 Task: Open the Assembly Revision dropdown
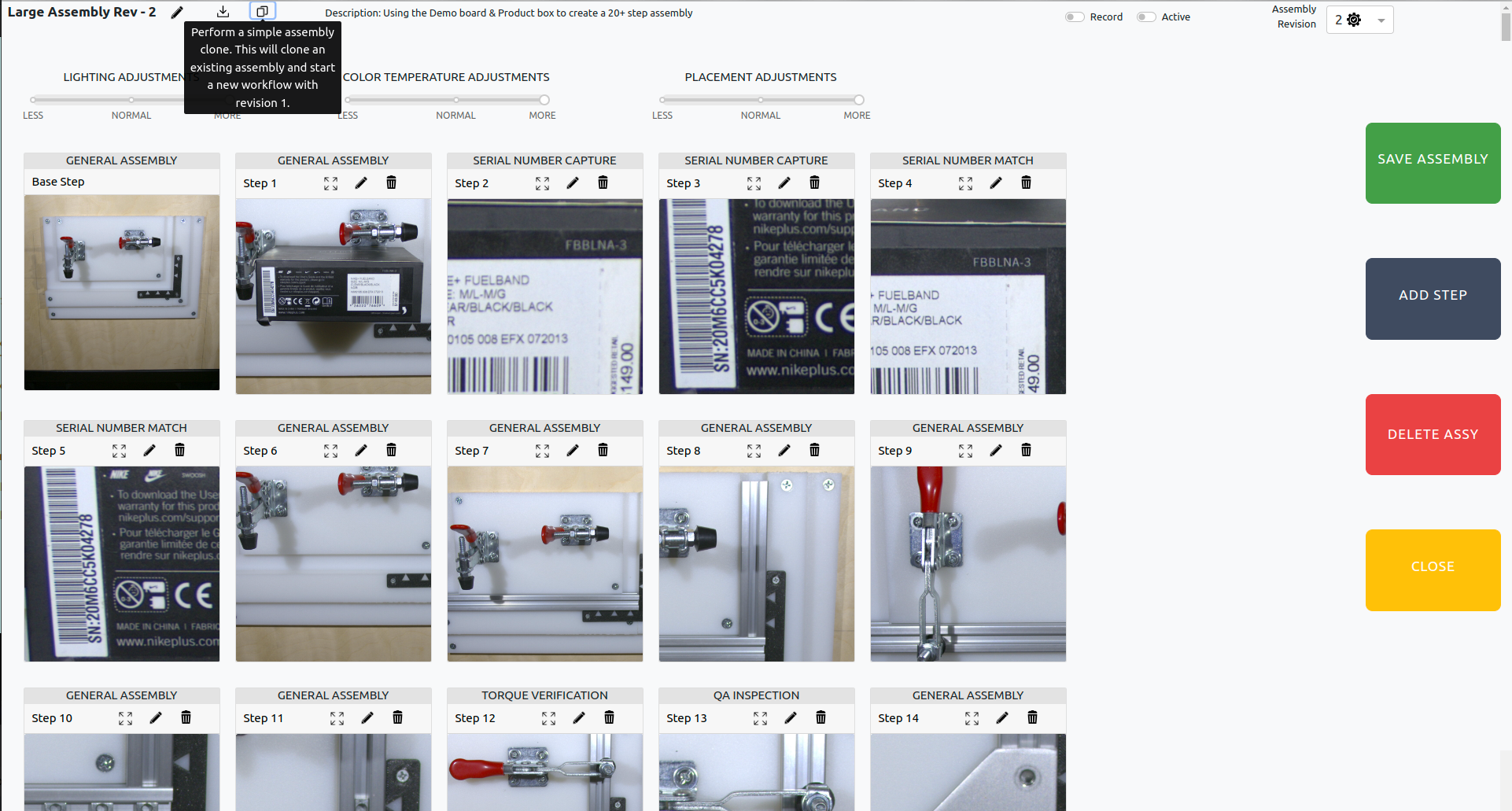tap(1381, 20)
